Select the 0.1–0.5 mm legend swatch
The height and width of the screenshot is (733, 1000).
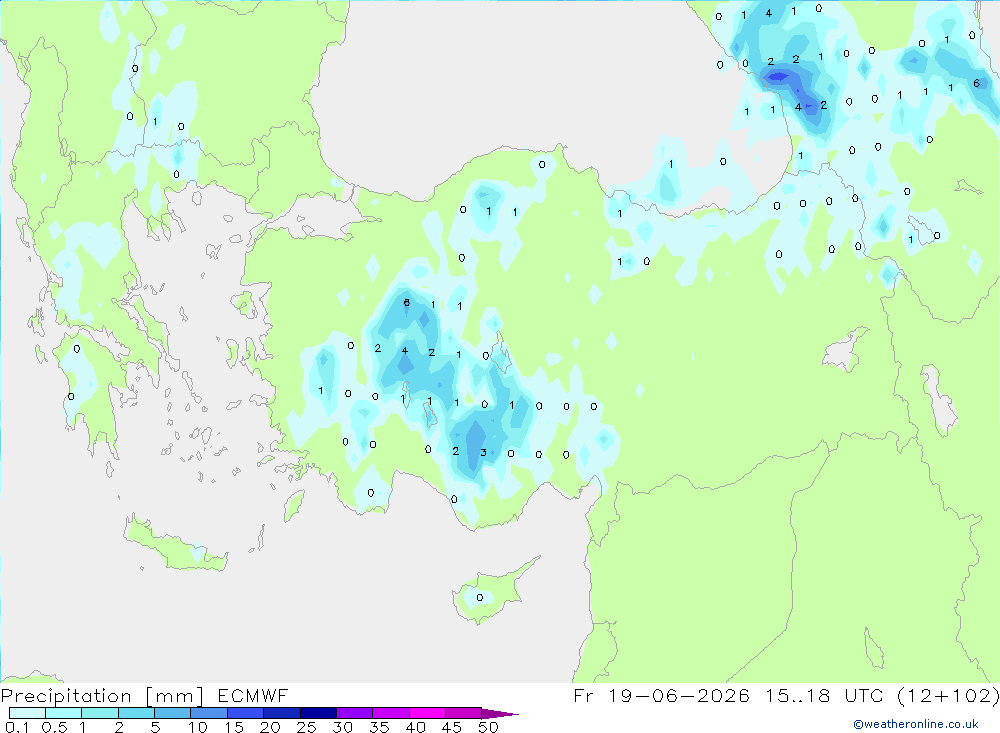[x=27, y=713]
